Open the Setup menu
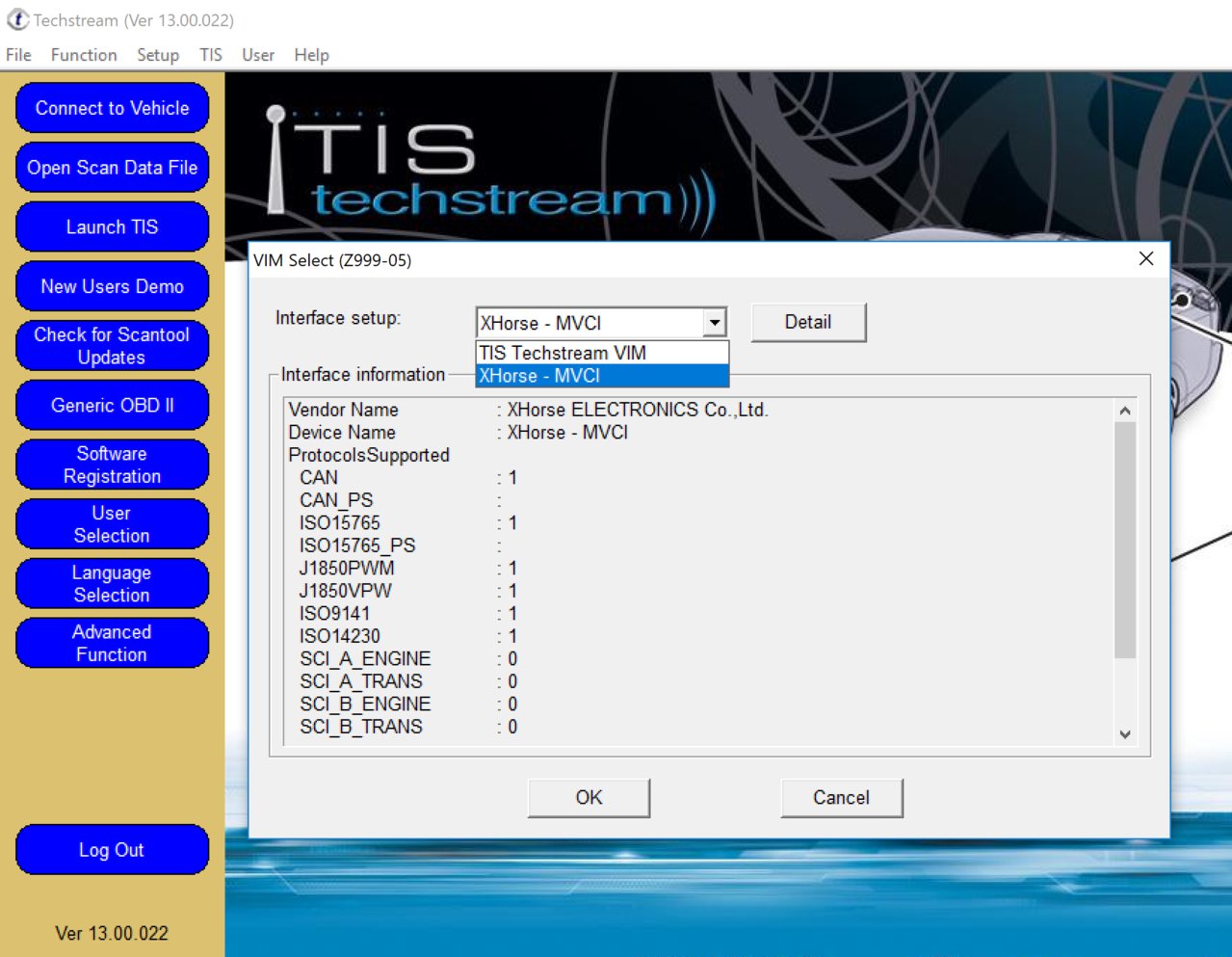Screen dimensions: 1232x957 (158, 55)
